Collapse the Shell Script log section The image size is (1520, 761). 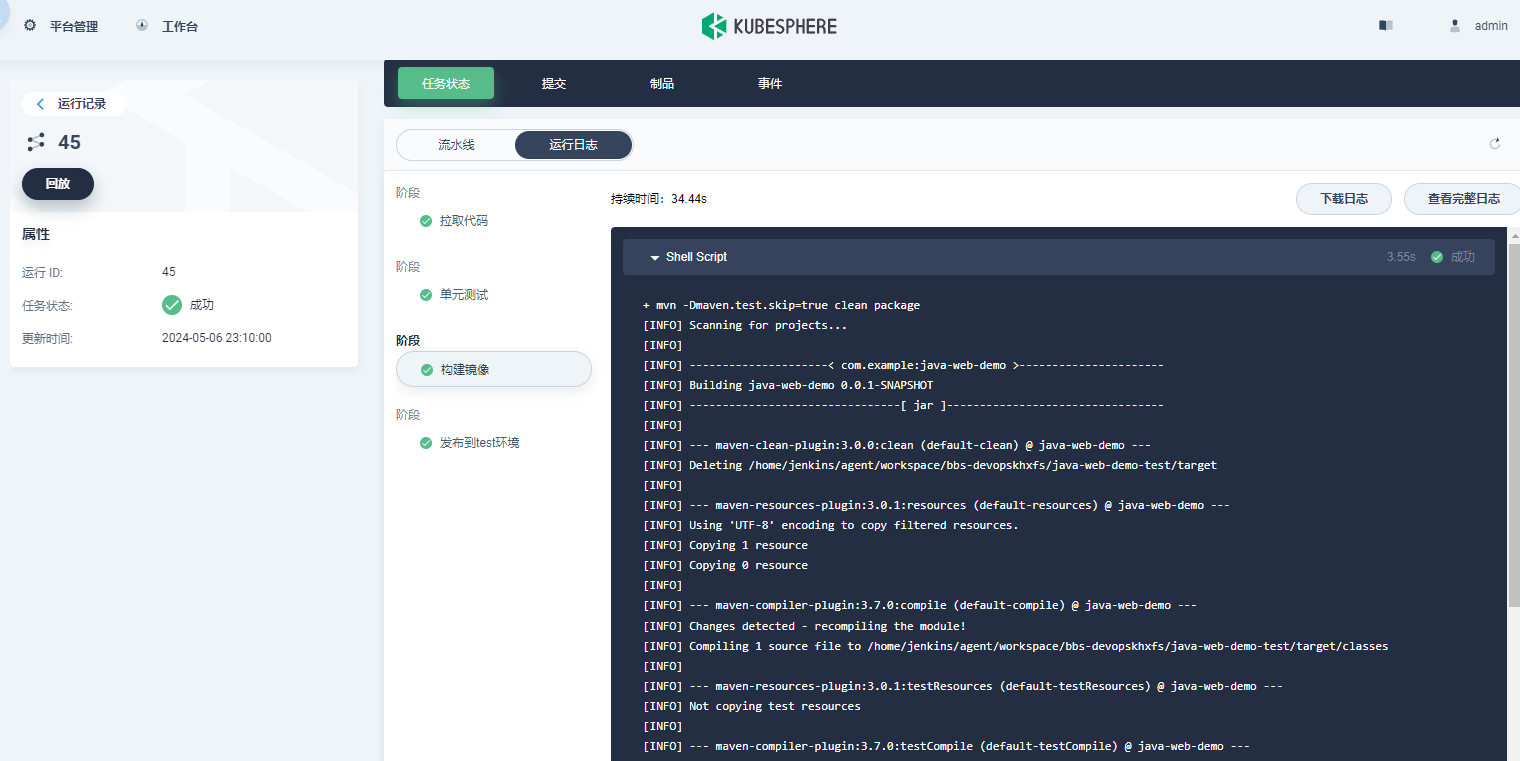(x=655, y=257)
